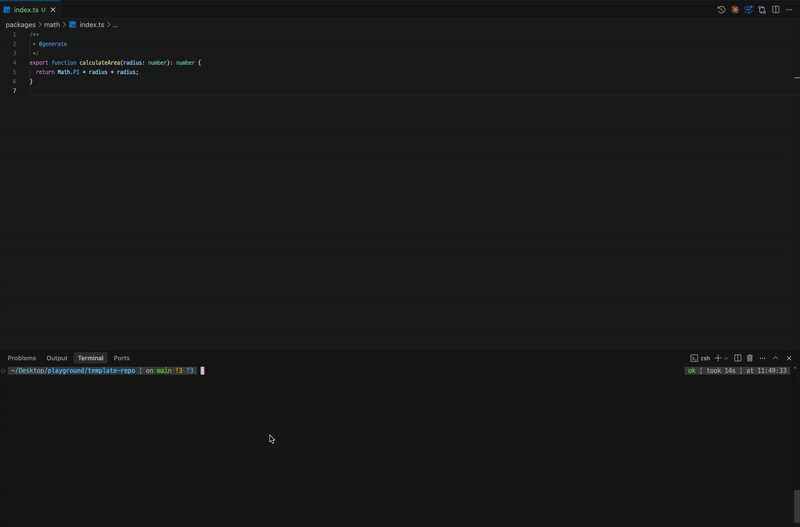Switch to the Ports panel tab
Viewport: 800px width, 527px height.
[121, 358]
